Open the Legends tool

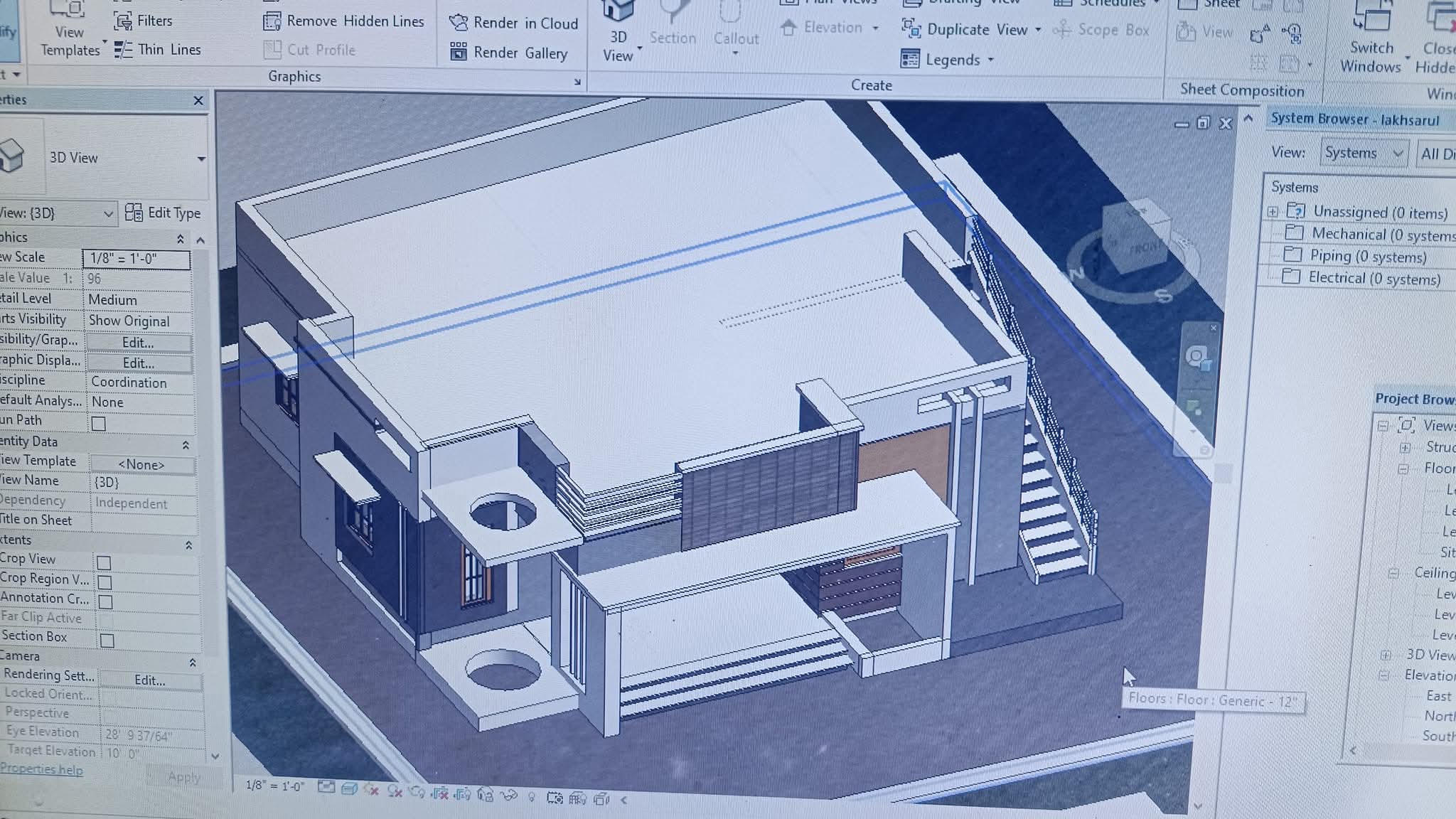coord(947,60)
